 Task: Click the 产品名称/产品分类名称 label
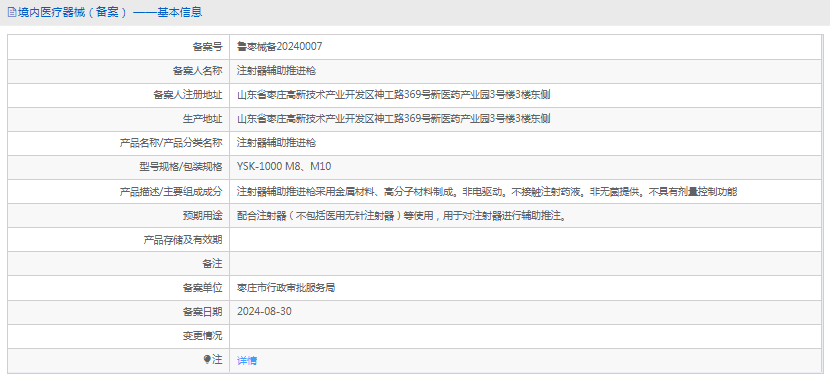pyautogui.click(x=172, y=142)
